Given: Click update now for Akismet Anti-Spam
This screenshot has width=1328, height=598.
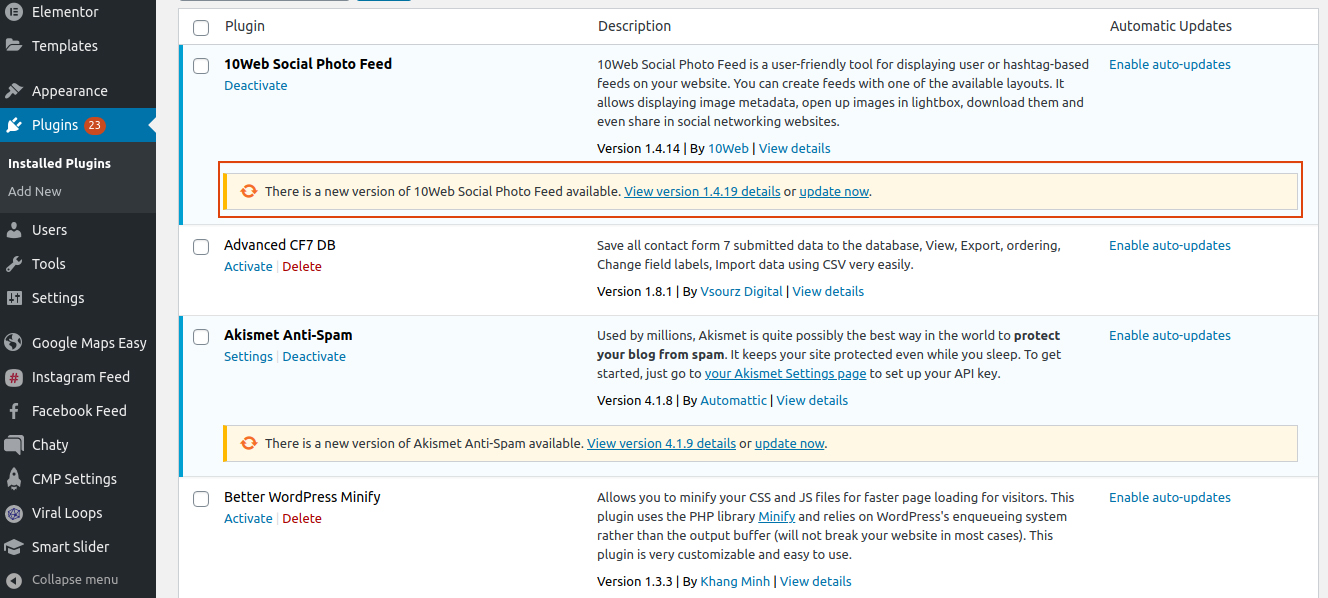Looking at the screenshot, I should (x=790, y=443).
